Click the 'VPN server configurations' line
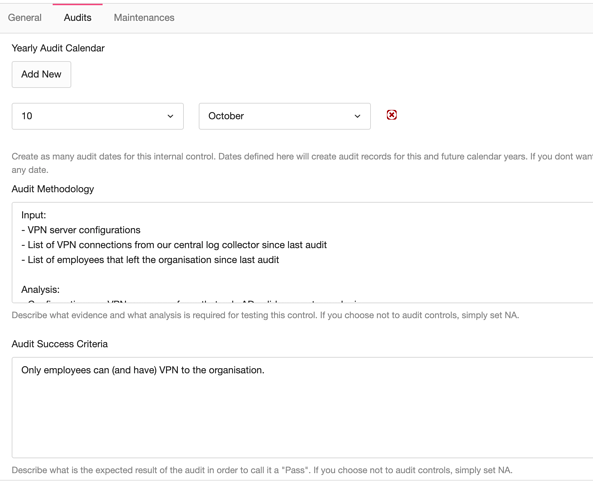The image size is (593, 500). coord(81,230)
